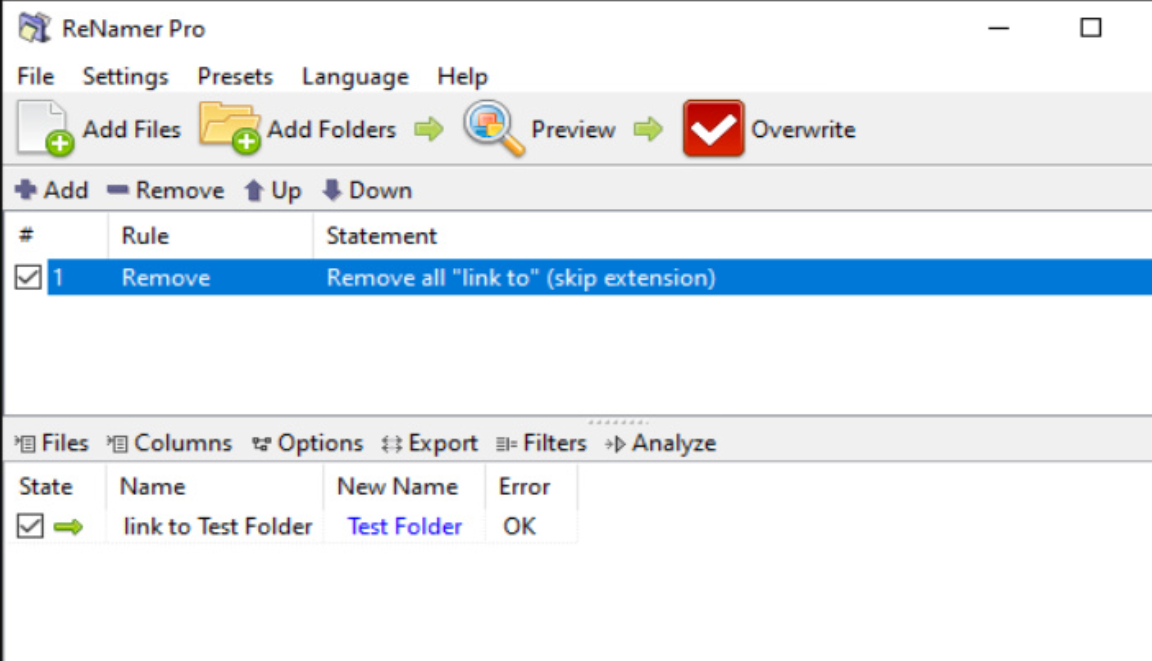1152x661 pixels.
Task: Add a new rule with plus button
Action: coord(51,190)
